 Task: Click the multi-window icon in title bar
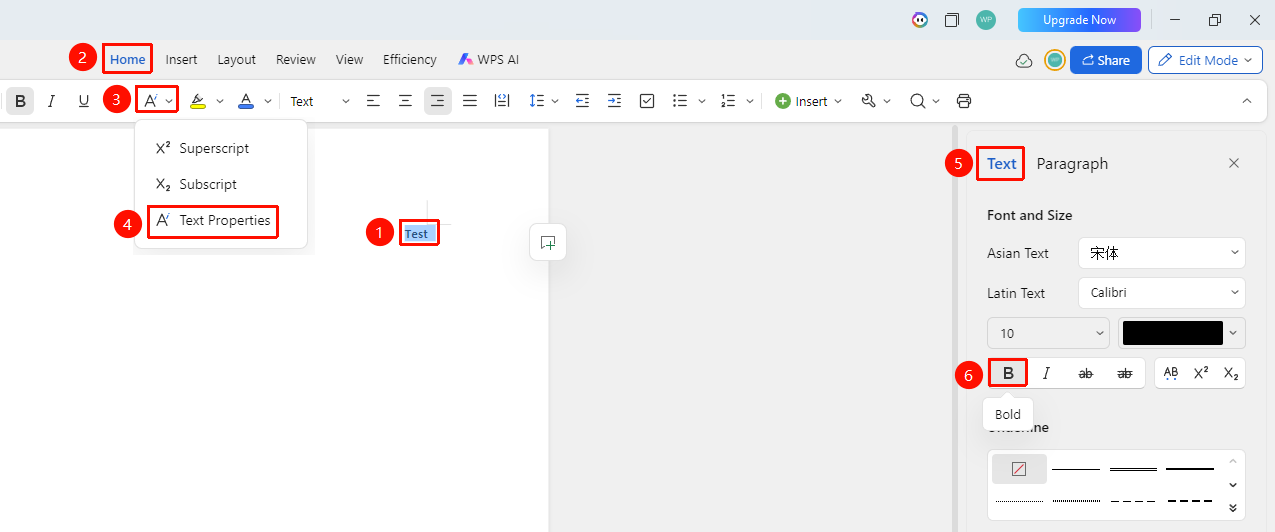pos(952,20)
